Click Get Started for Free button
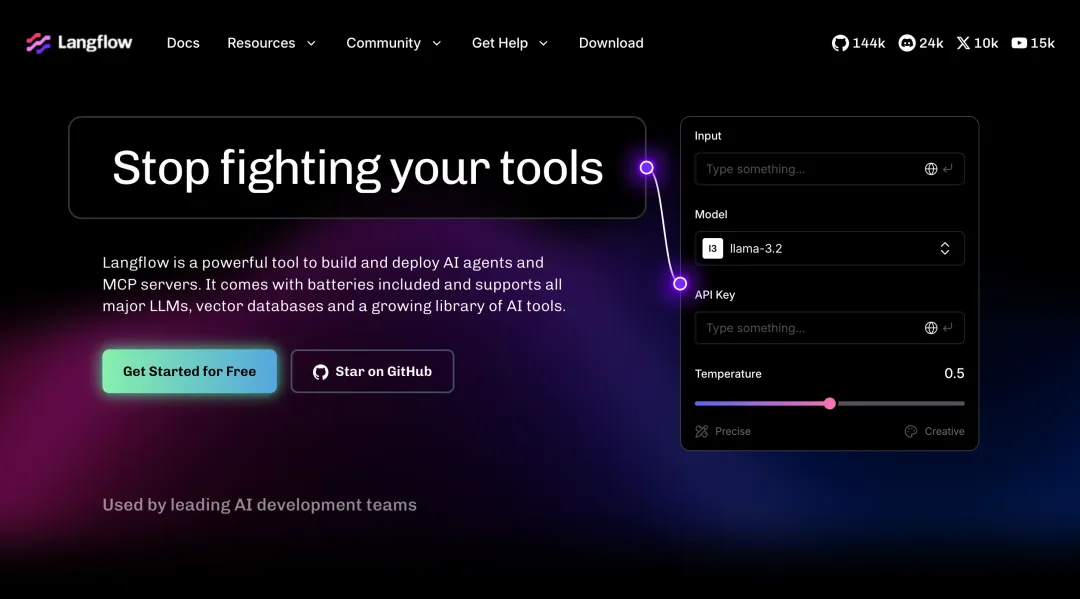1080x599 pixels. click(x=189, y=371)
